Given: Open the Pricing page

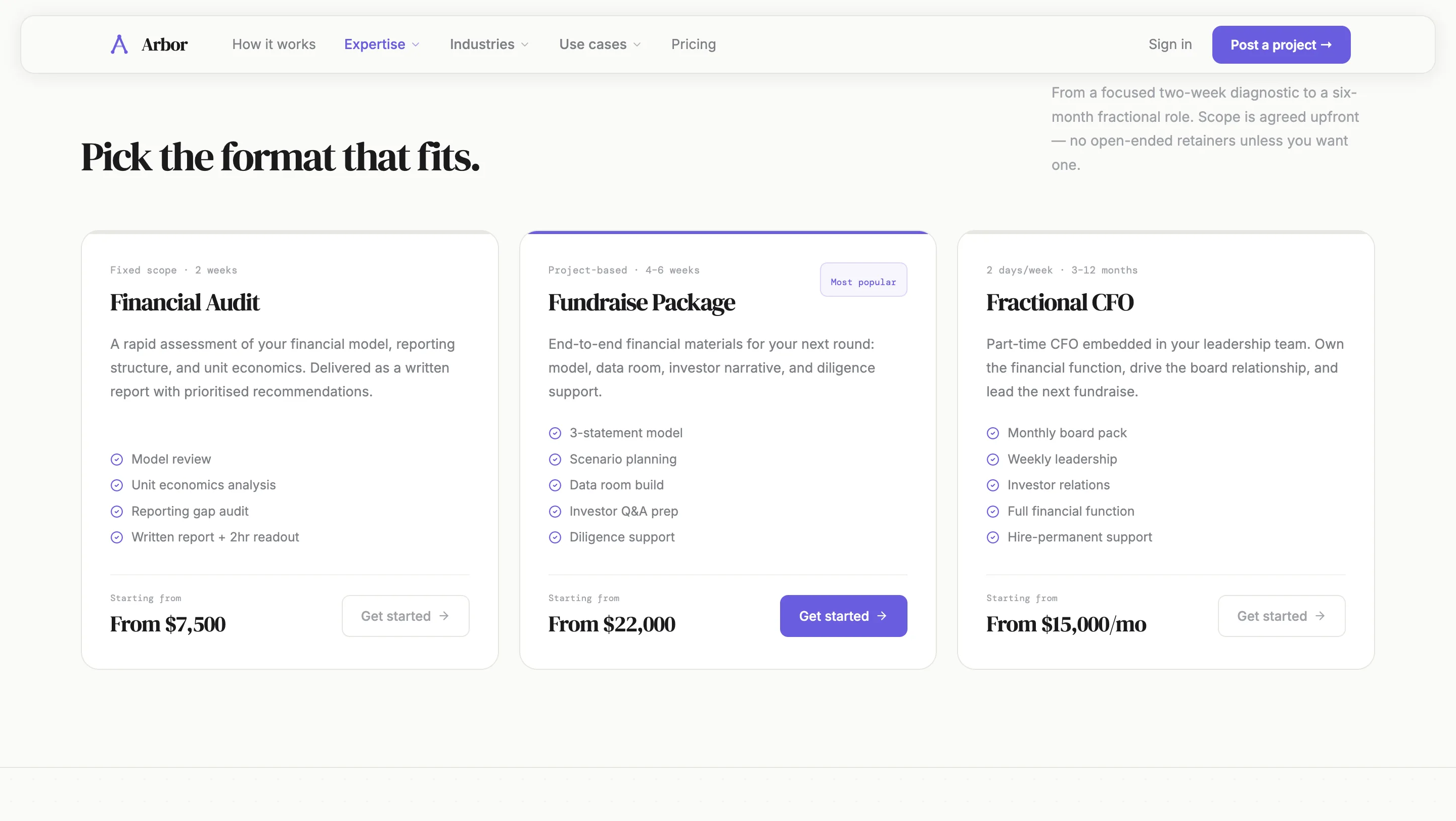Looking at the screenshot, I should (694, 44).
